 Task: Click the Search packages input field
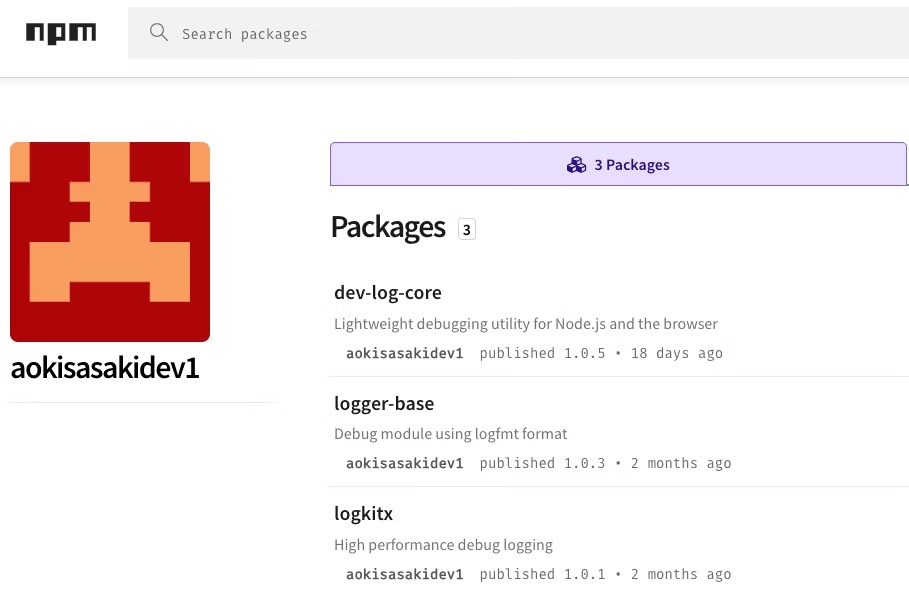400,33
